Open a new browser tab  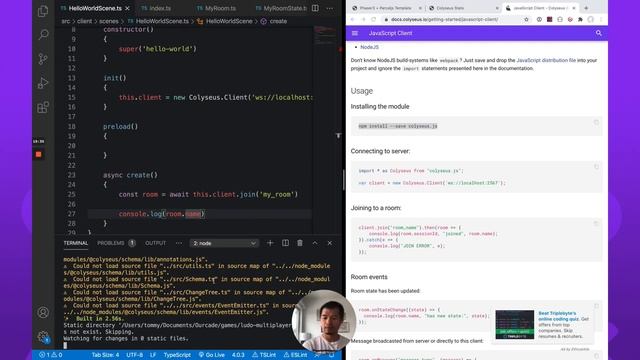586,8
